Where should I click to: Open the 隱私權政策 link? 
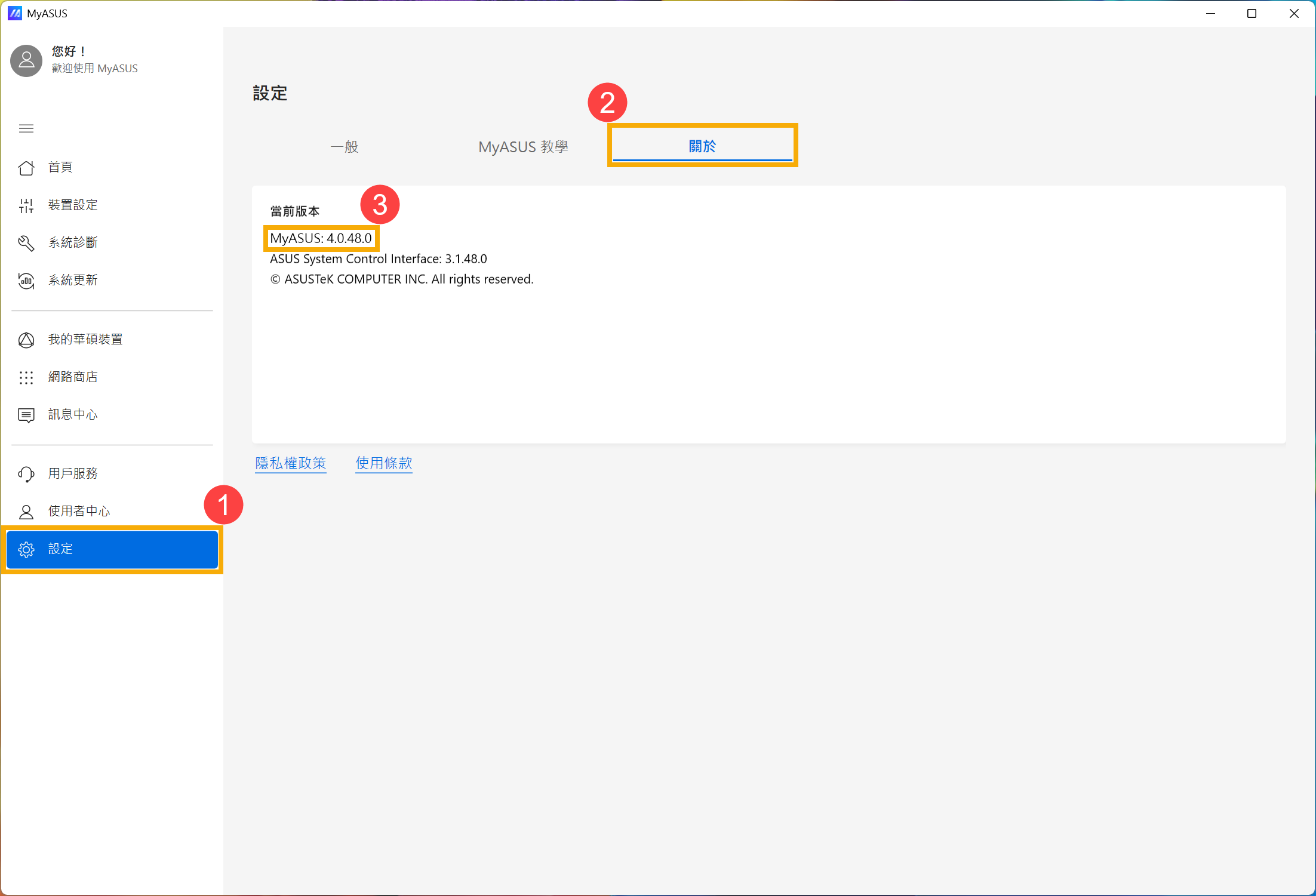tap(291, 463)
